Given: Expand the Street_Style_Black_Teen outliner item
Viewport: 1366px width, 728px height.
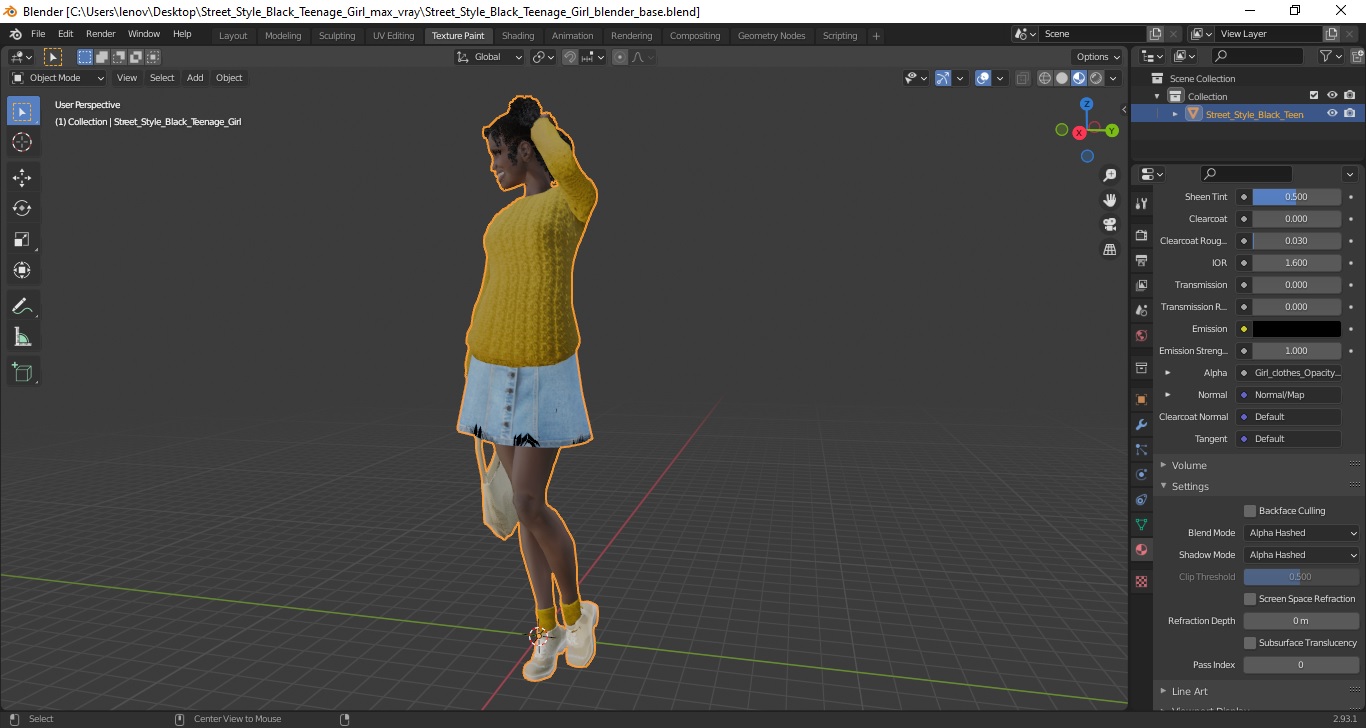Looking at the screenshot, I should (1175, 114).
